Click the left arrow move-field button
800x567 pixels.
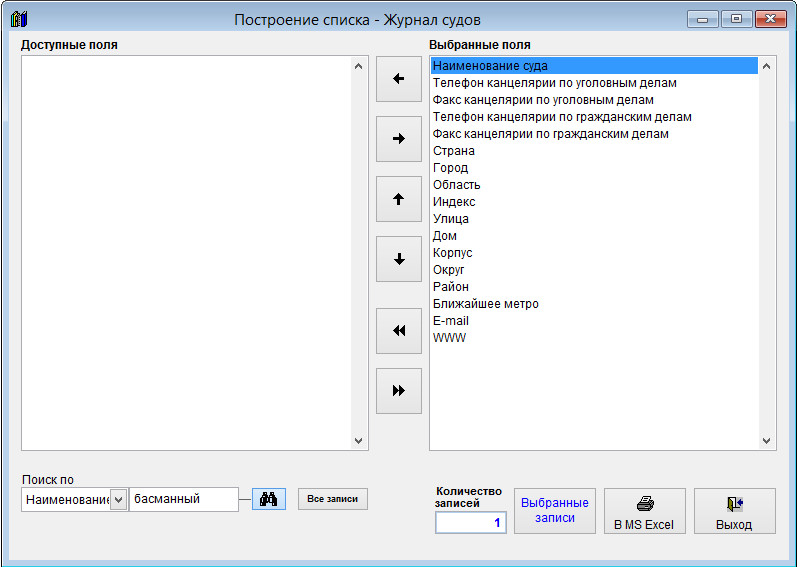[x=398, y=79]
